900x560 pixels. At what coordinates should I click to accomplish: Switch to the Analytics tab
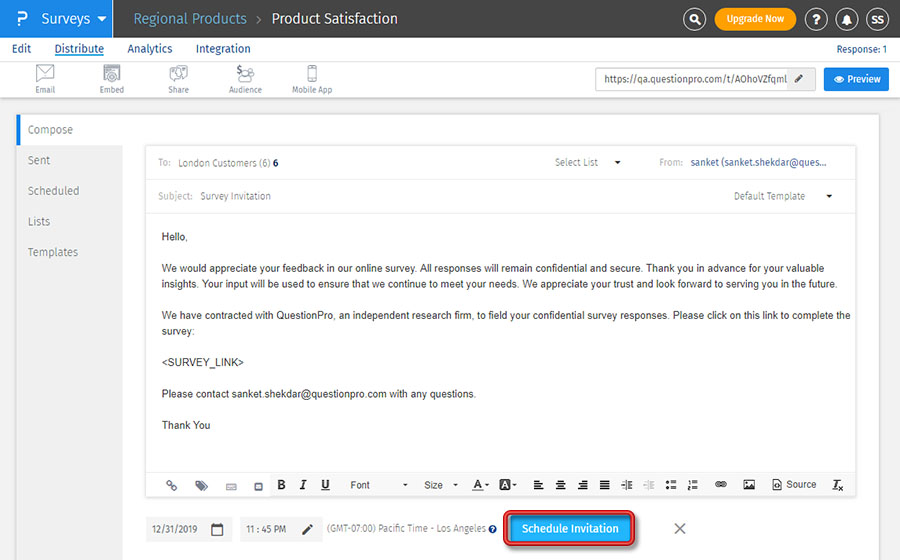pyautogui.click(x=150, y=49)
